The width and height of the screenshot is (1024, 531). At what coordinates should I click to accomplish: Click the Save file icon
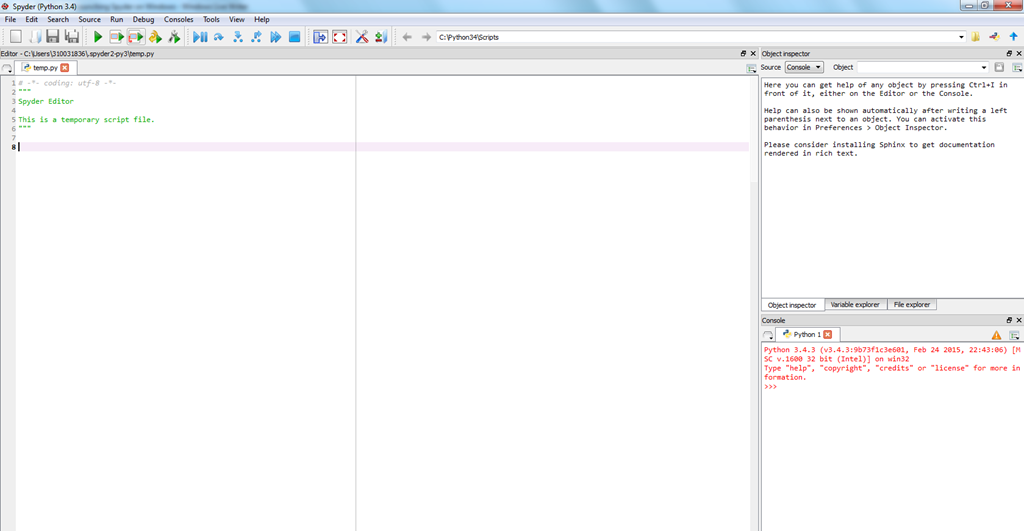(52, 37)
